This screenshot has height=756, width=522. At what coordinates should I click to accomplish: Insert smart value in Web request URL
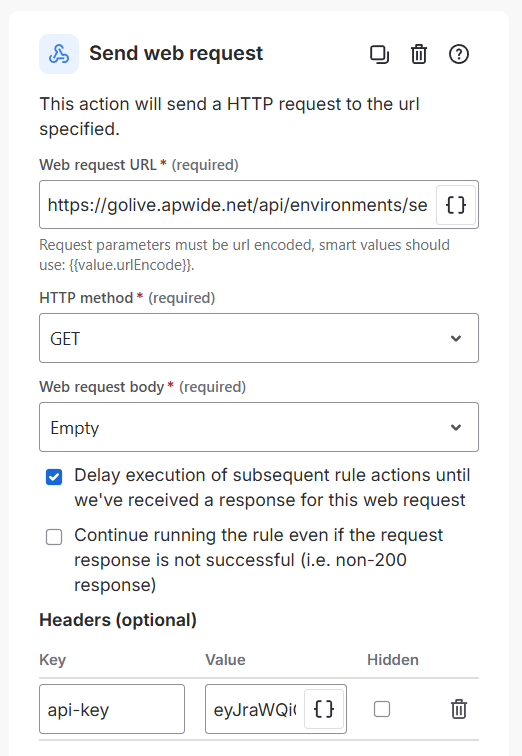tap(455, 205)
